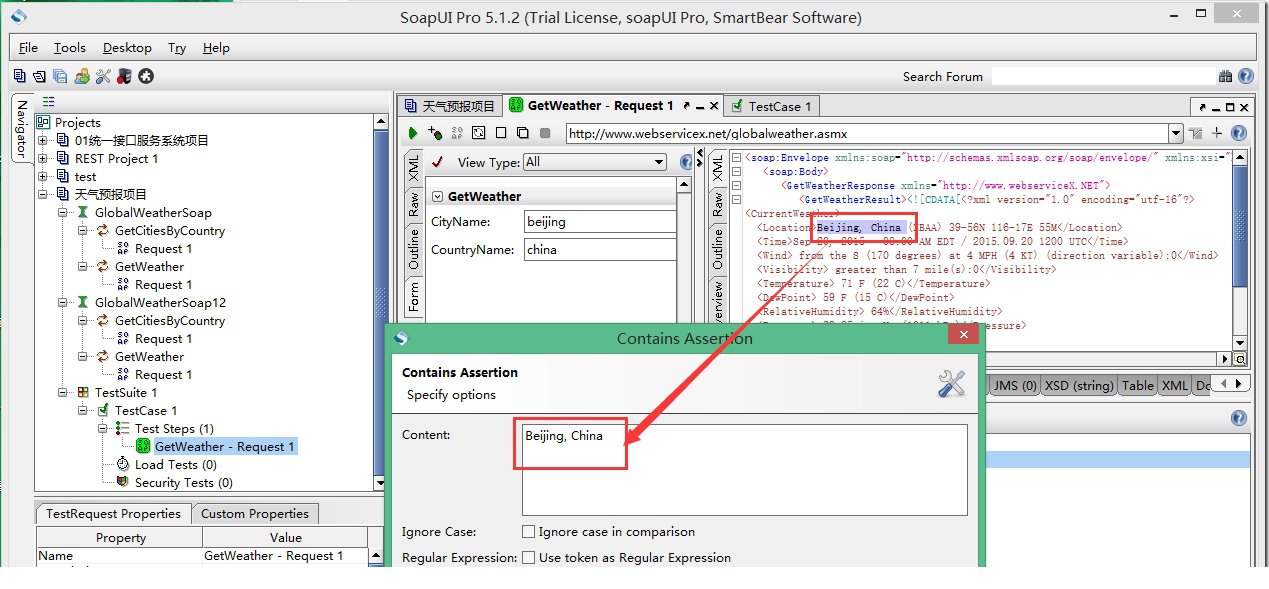Open the Try menu
Image resolution: width=1269 pixels, height=589 pixels.
pyautogui.click(x=177, y=47)
